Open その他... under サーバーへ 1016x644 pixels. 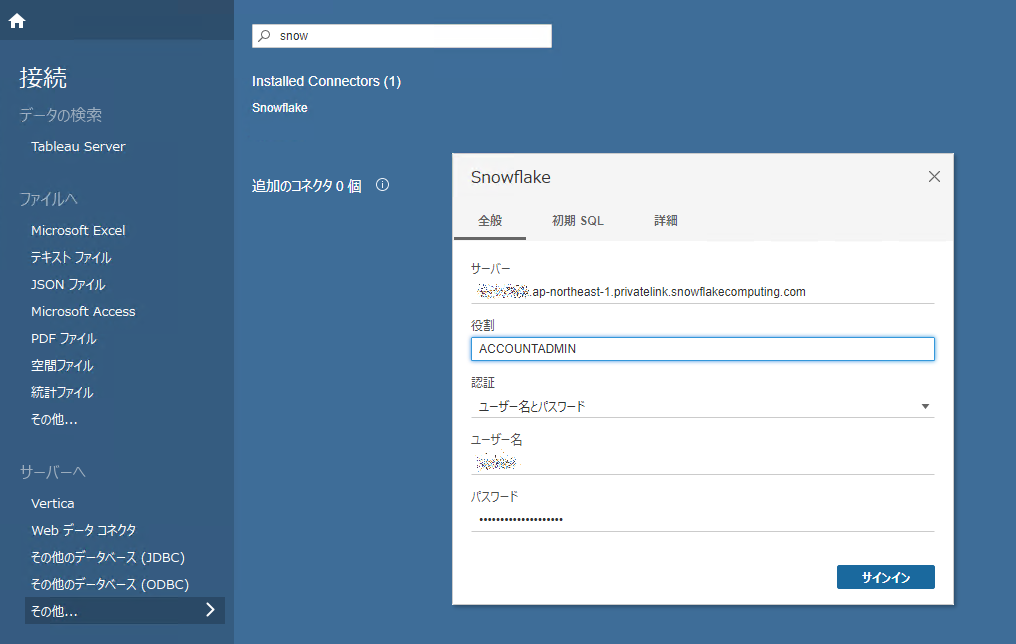click(x=124, y=610)
